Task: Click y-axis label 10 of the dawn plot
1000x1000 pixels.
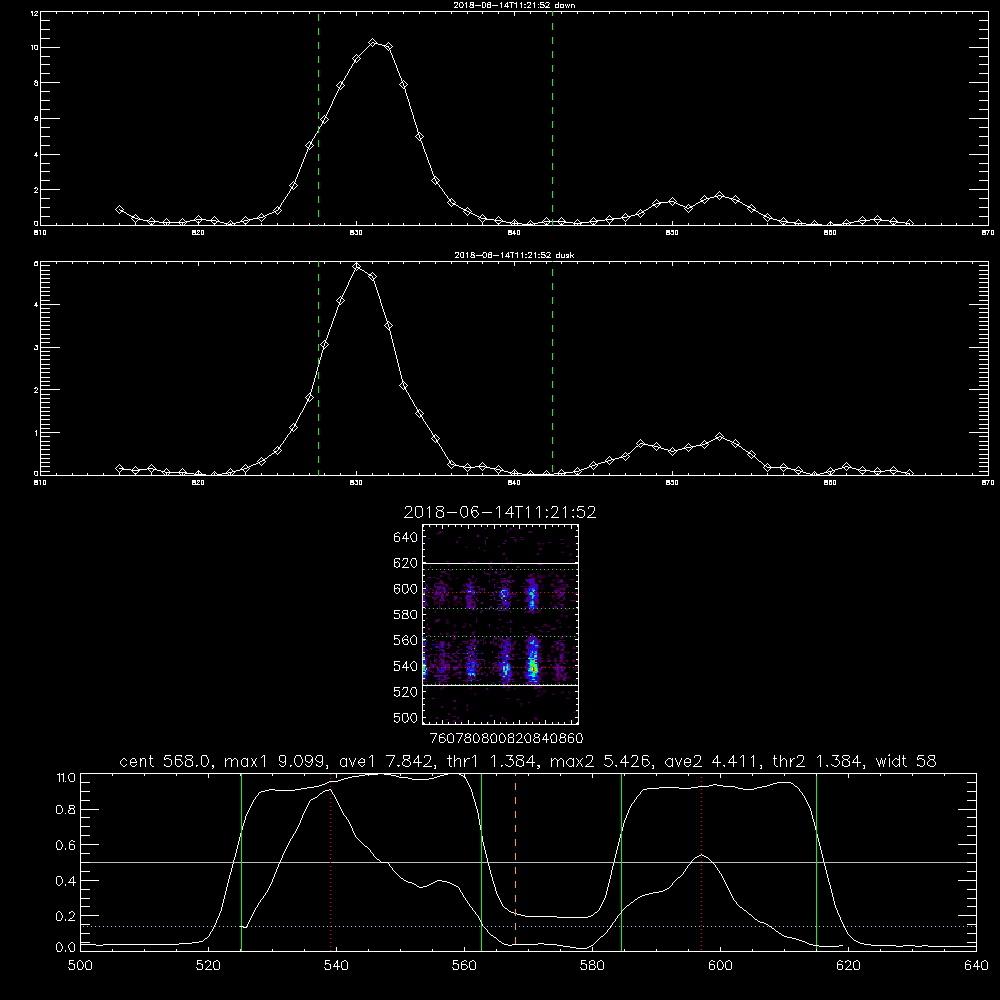Action: click(34, 48)
